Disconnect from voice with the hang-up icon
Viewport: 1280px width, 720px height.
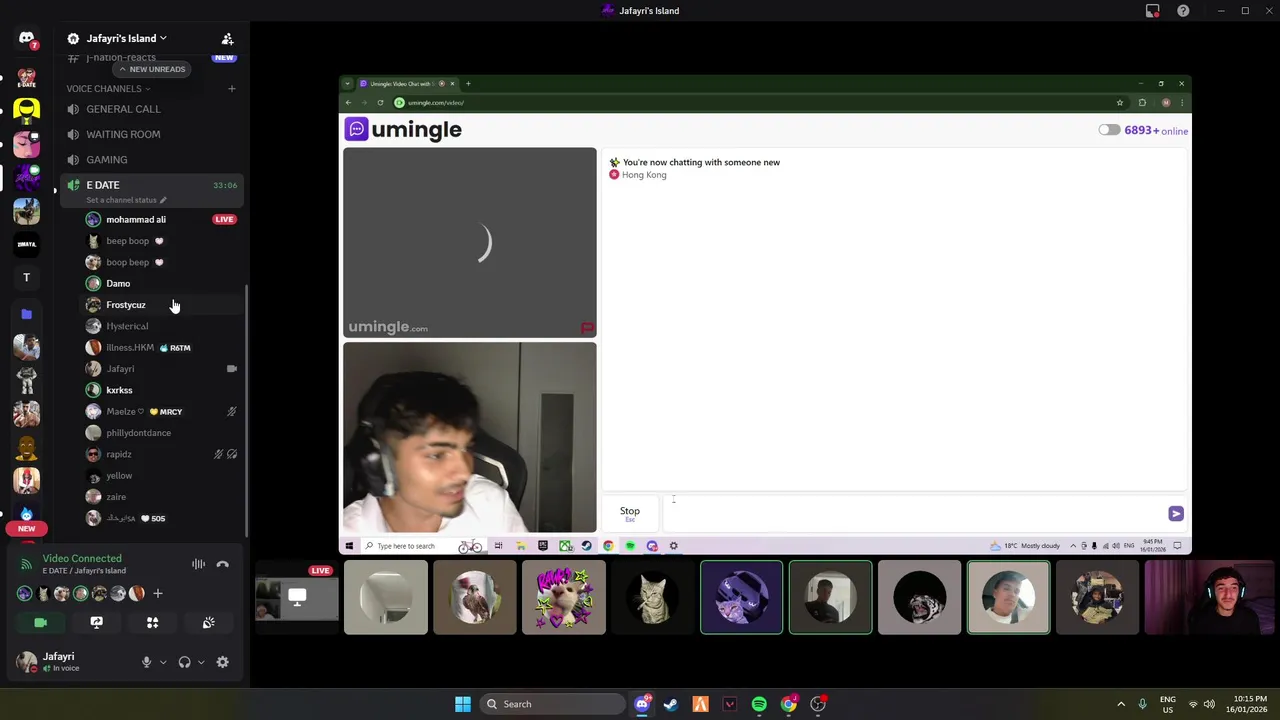pyautogui.click(x=223, y=564)
